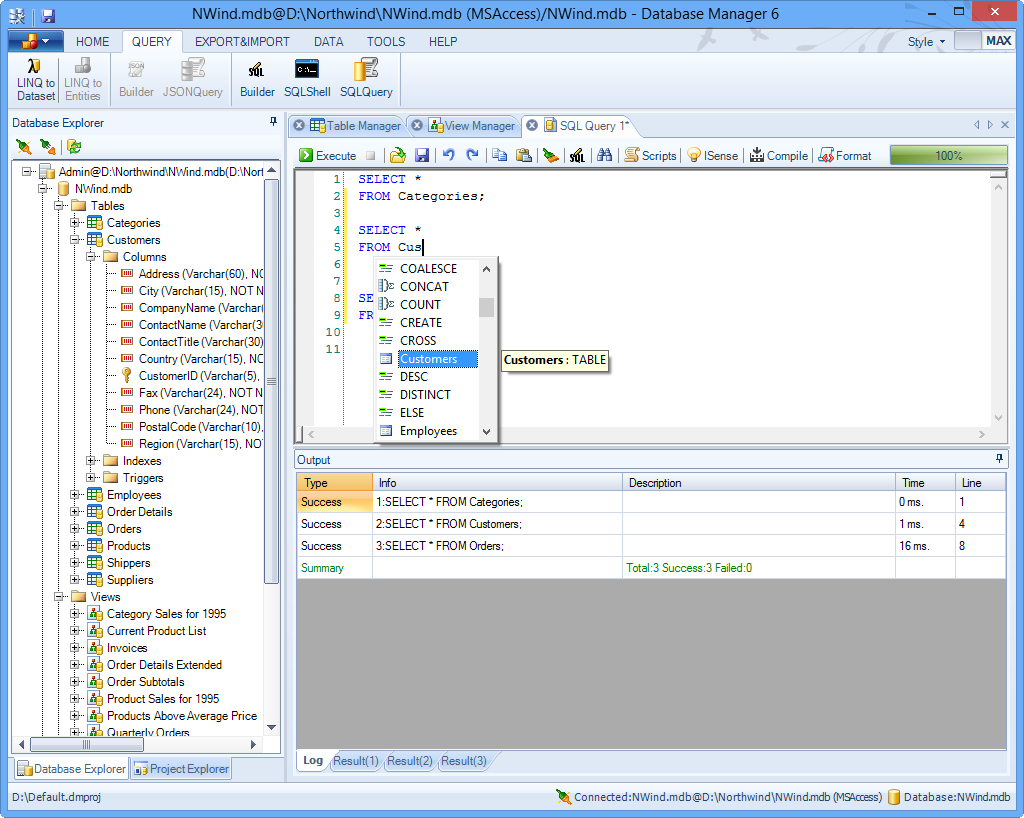Viewport: 1024px width, 818px height.
Task: Execute the SQL query
Action: (328, 155)
